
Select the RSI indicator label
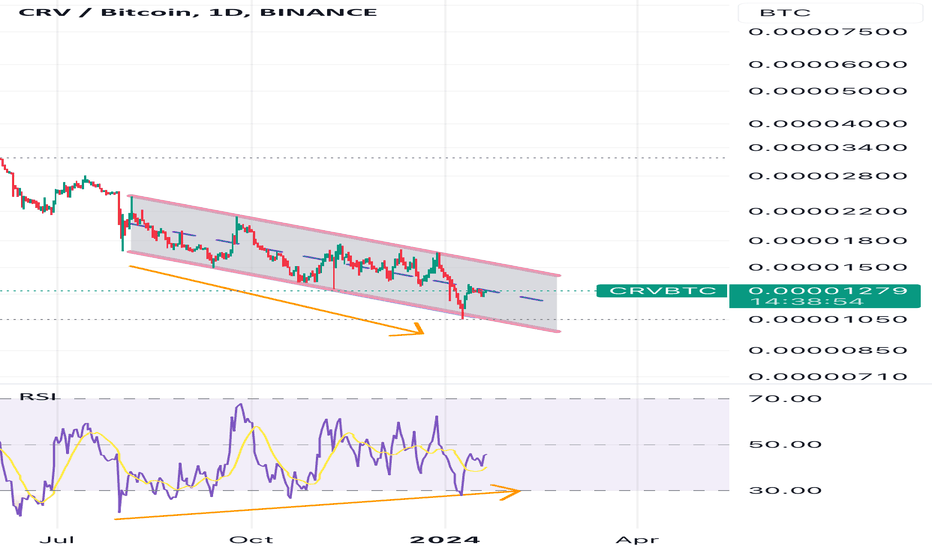[38, 397]
